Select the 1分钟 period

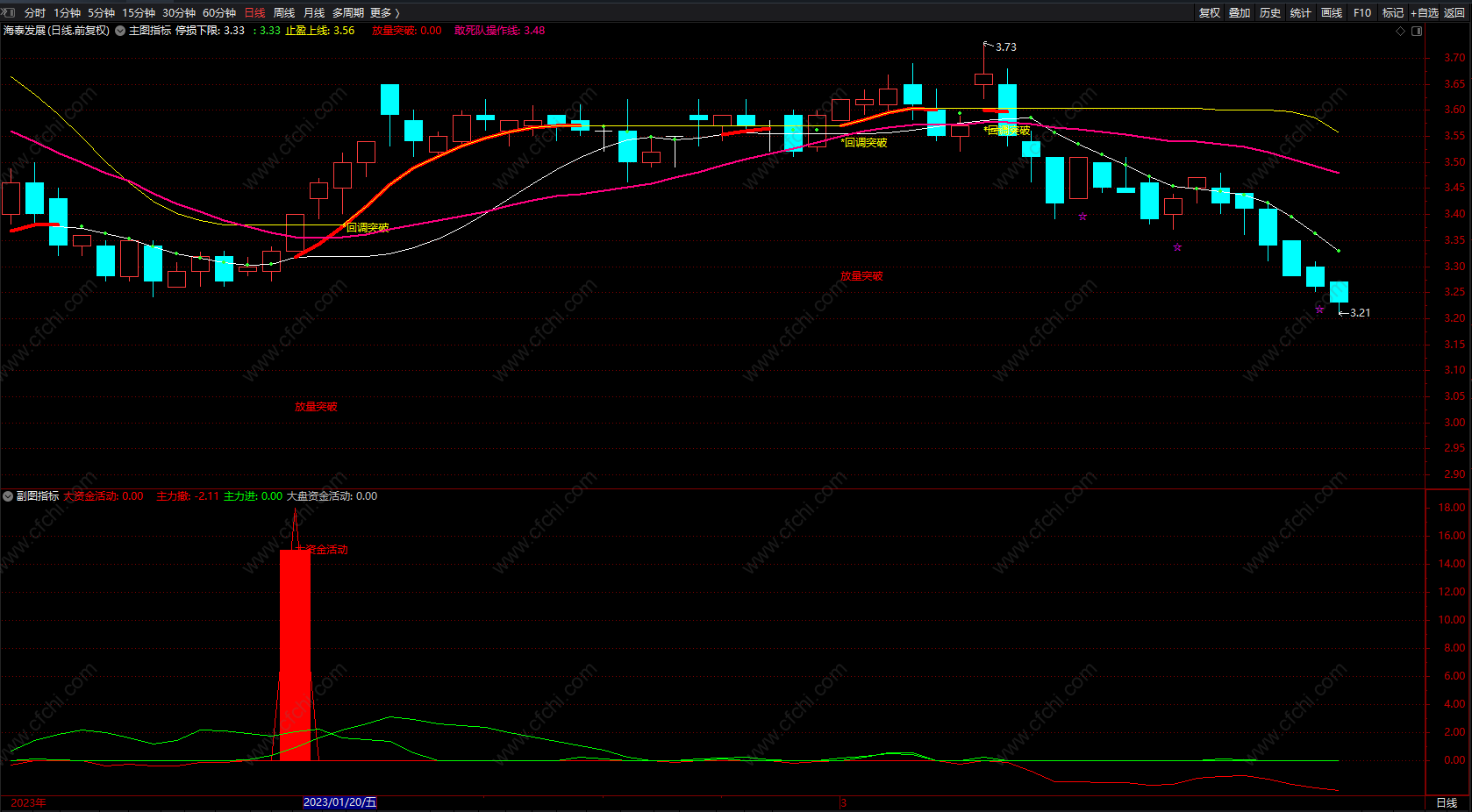pyautogui.click(x=67, y=13)
